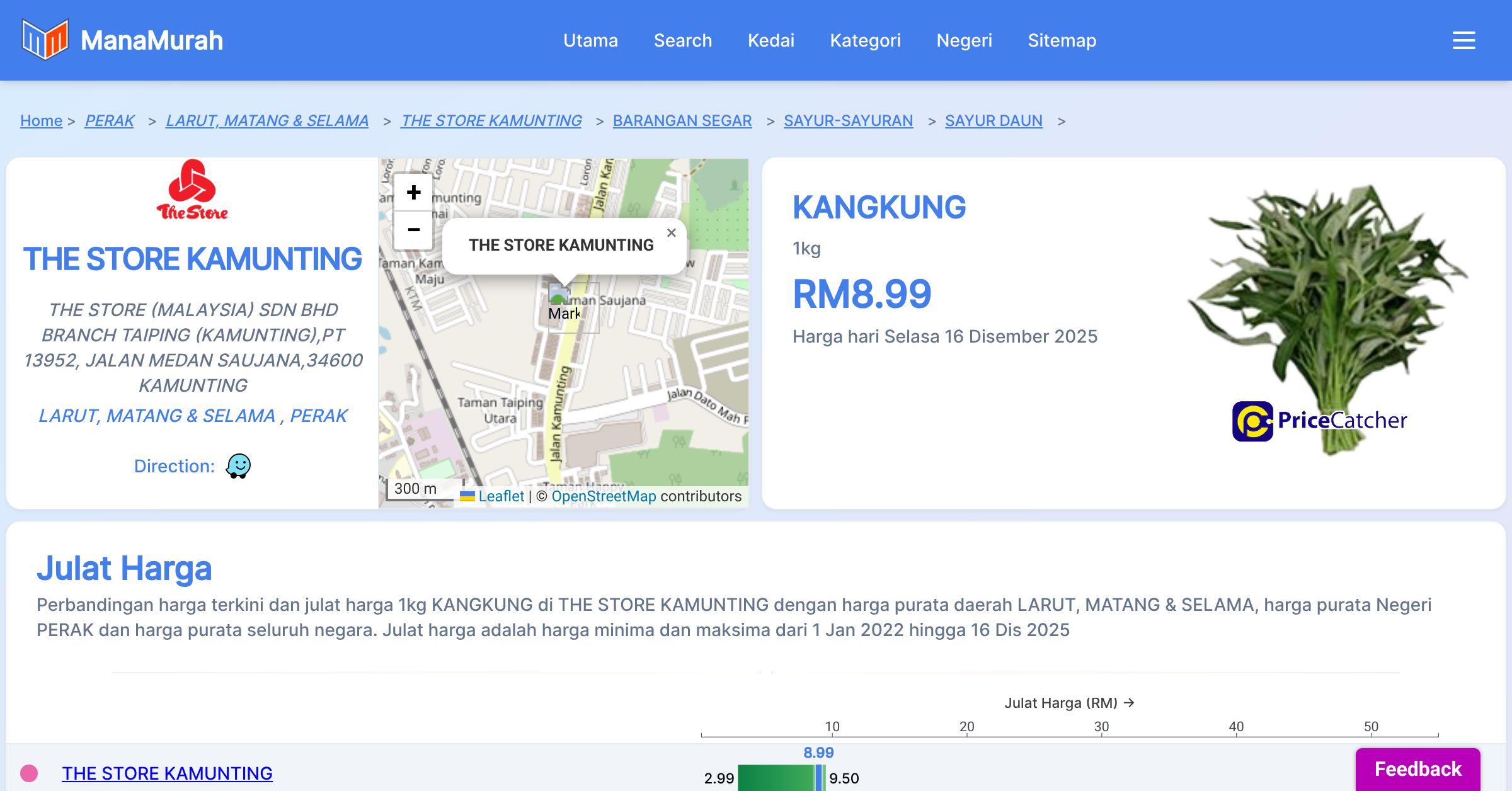The image size is (1512, 791).
Task: Click the OpenStreetMap attribution link
Action: pos(603,496)
